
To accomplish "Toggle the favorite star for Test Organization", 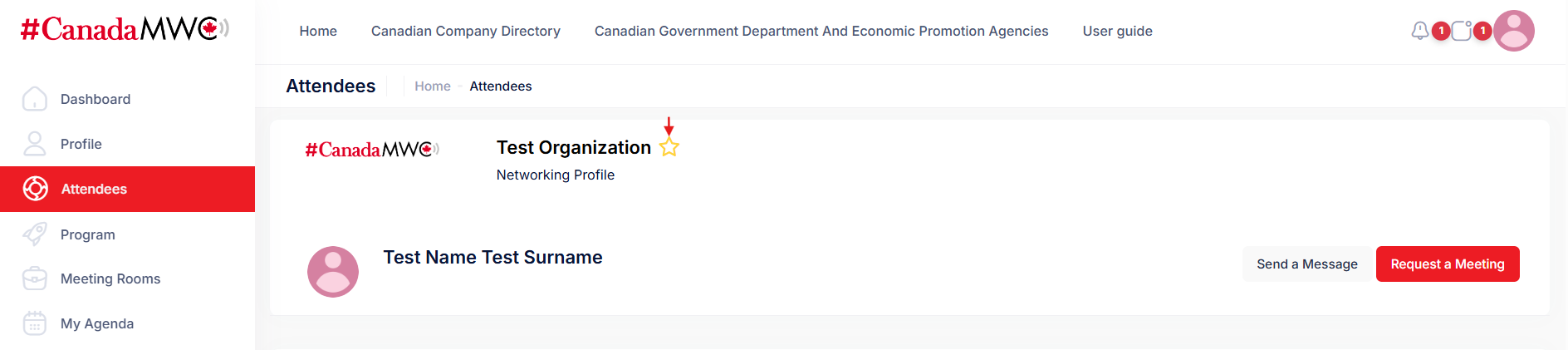I will (x=669, y=148).
